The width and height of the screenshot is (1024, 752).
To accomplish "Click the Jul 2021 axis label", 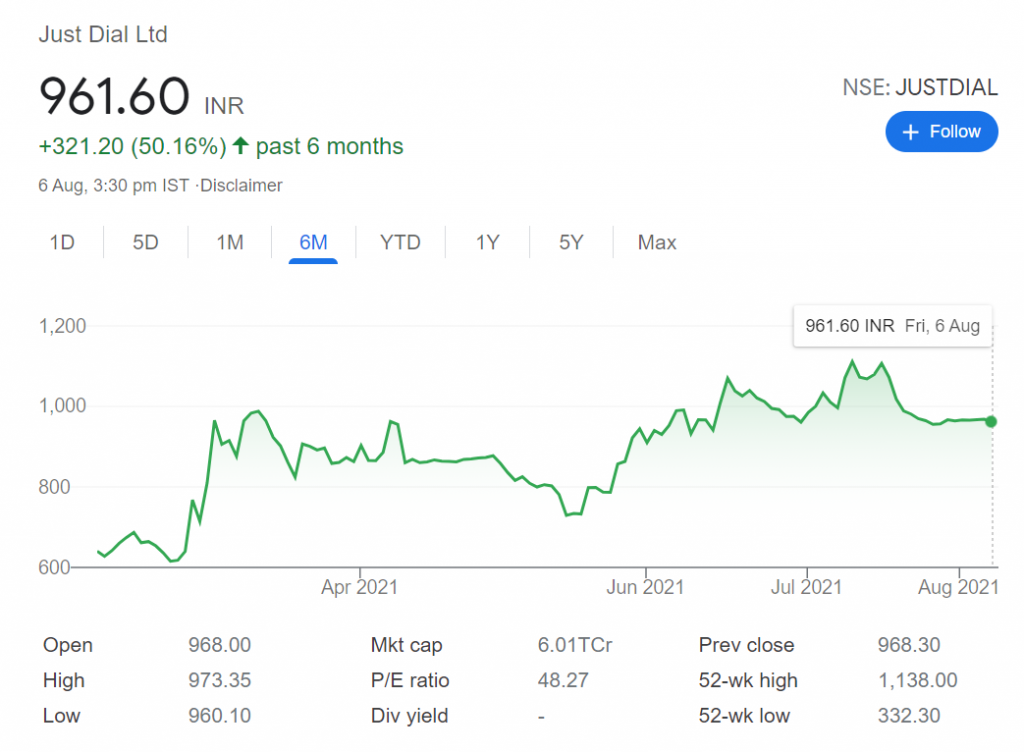I will tap(807, 587).
